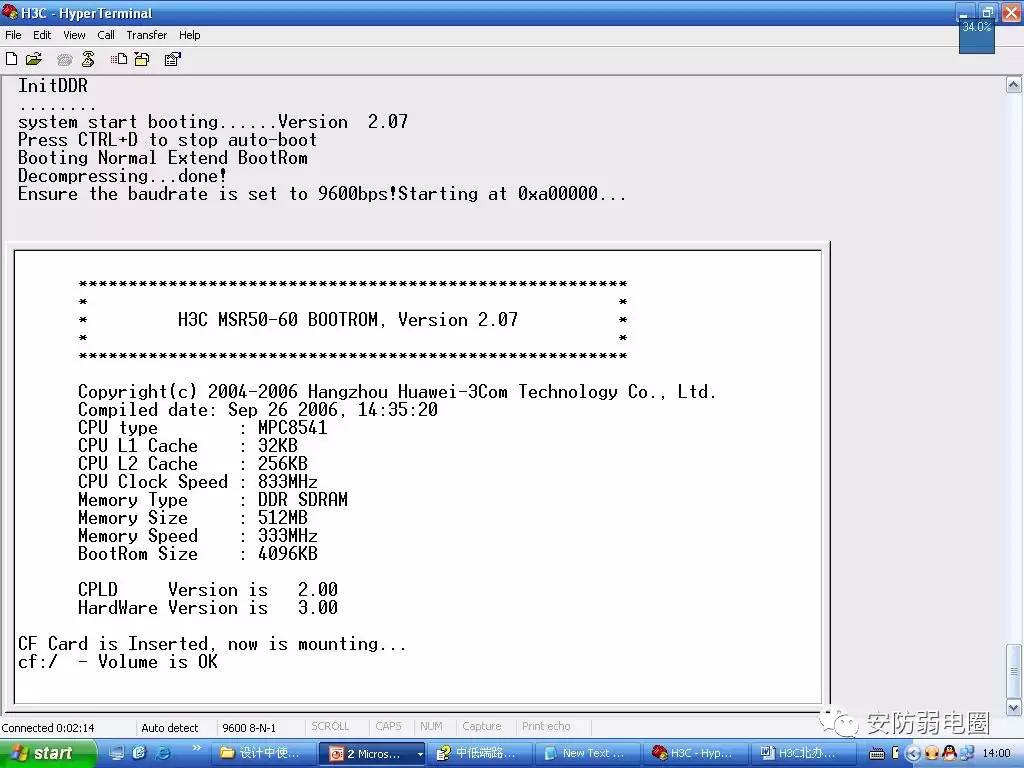This screenshot has width=1024, height=768.
Task: Launch Internet Explorer from quick launch
Action: [162, 753]
